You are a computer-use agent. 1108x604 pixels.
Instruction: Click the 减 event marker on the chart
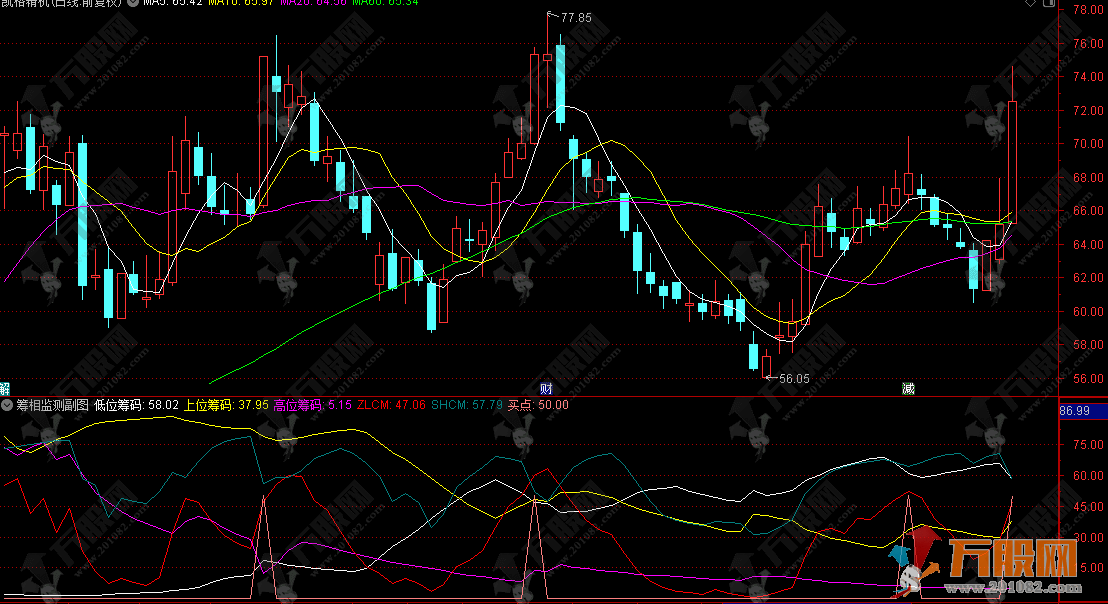908,388
